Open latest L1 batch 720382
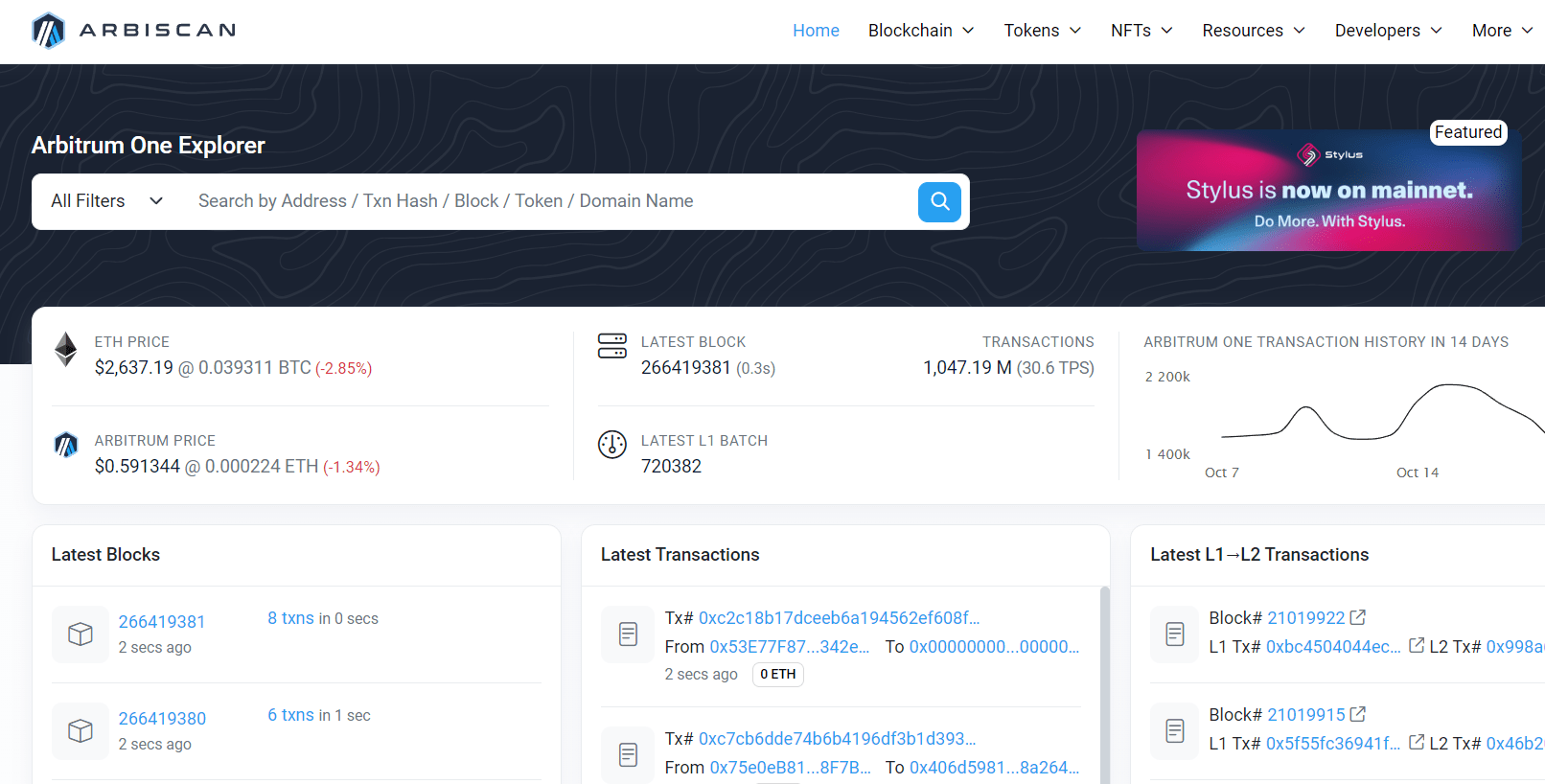 click(671, 467)
